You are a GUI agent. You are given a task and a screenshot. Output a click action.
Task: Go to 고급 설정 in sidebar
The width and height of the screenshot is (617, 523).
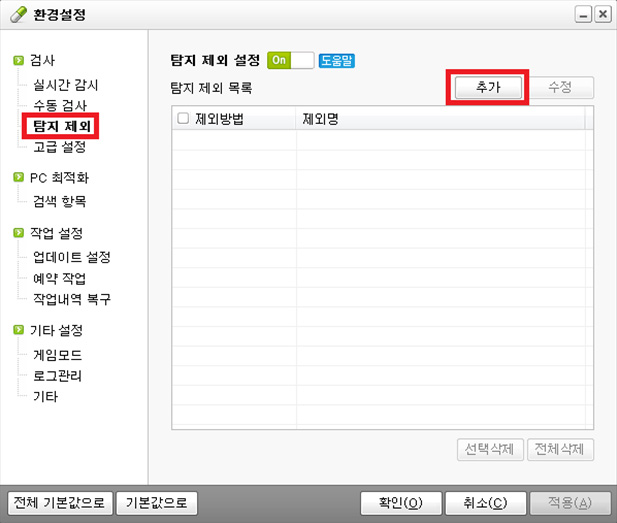(60, 147)
